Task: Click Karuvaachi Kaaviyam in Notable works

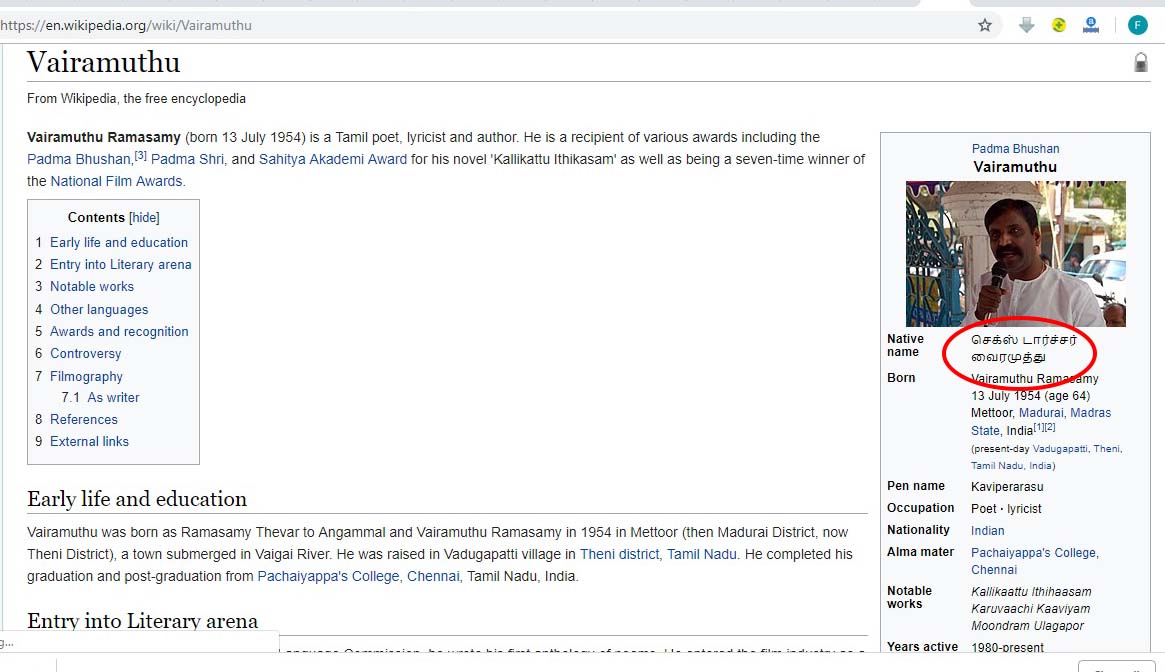Action: click(1031, 609)
